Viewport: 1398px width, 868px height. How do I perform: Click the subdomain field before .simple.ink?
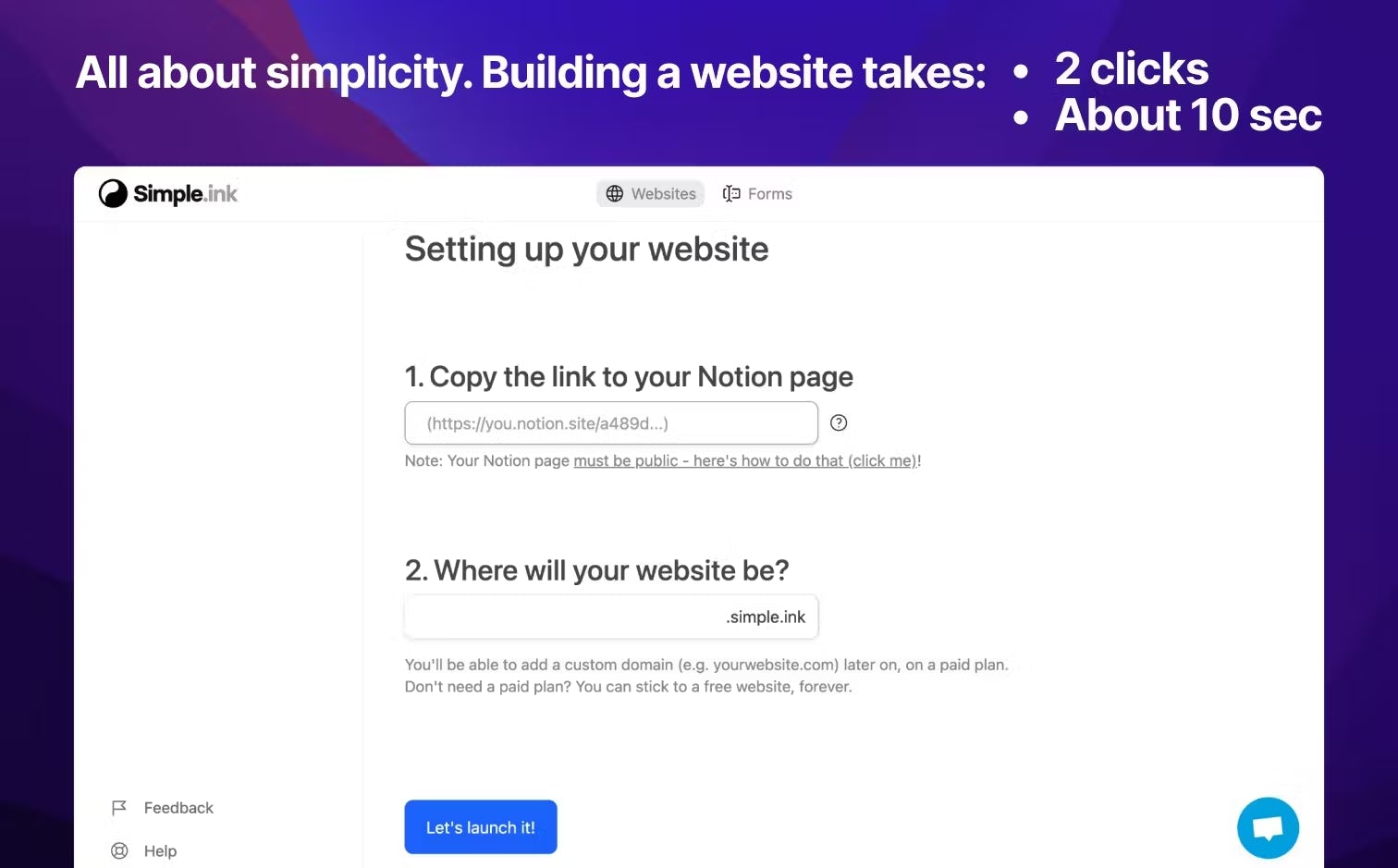point(555,617)
